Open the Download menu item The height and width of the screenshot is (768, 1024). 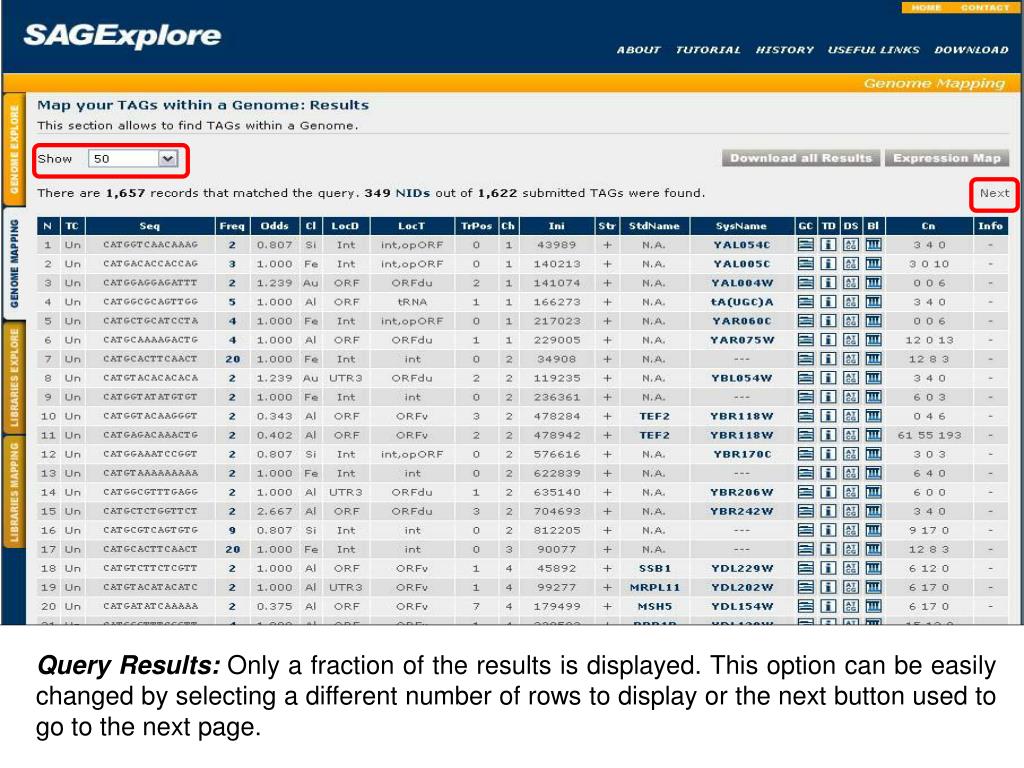(x=971, y=50)
